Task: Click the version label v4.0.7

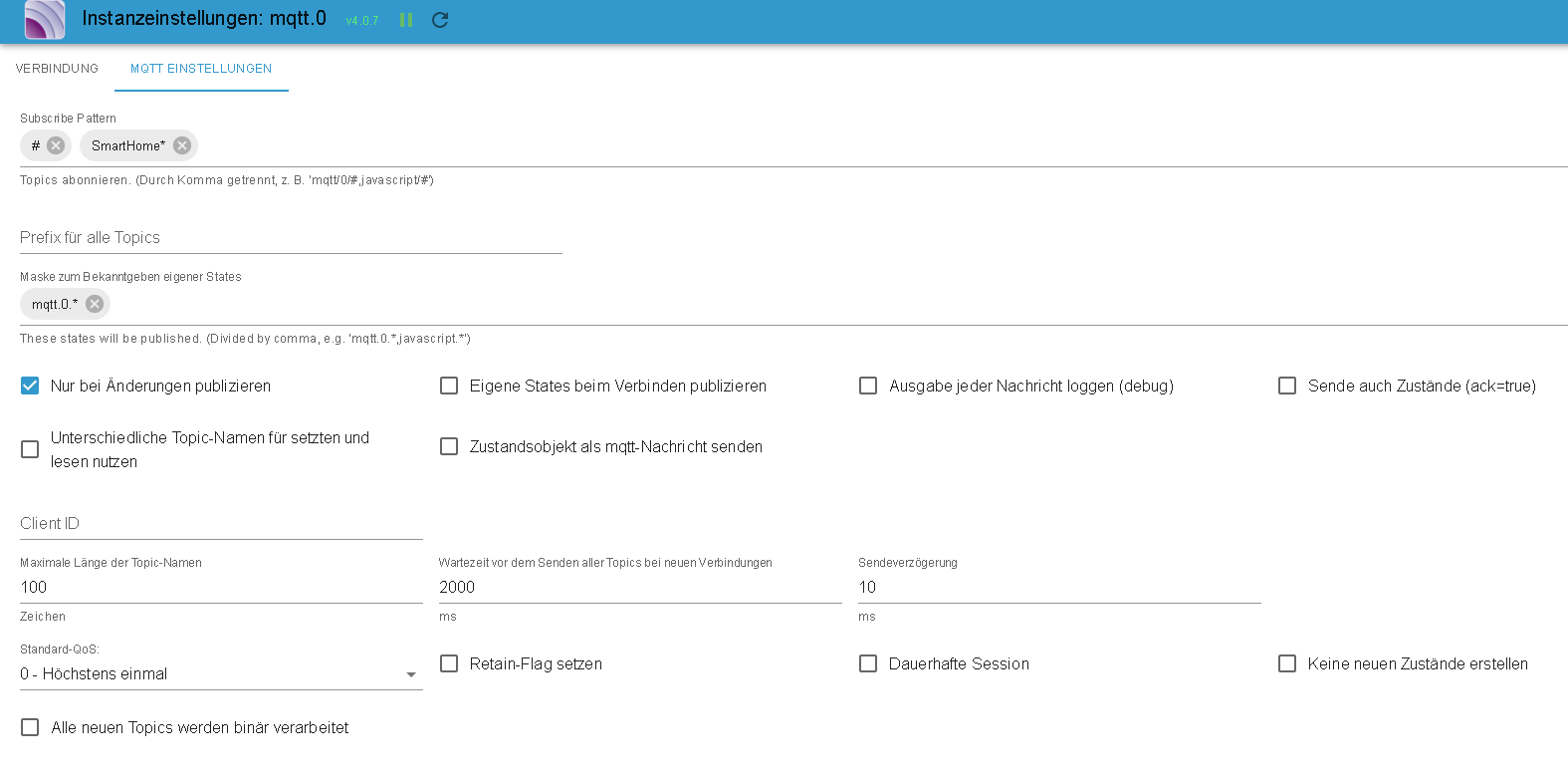Action: click(362, 21)
